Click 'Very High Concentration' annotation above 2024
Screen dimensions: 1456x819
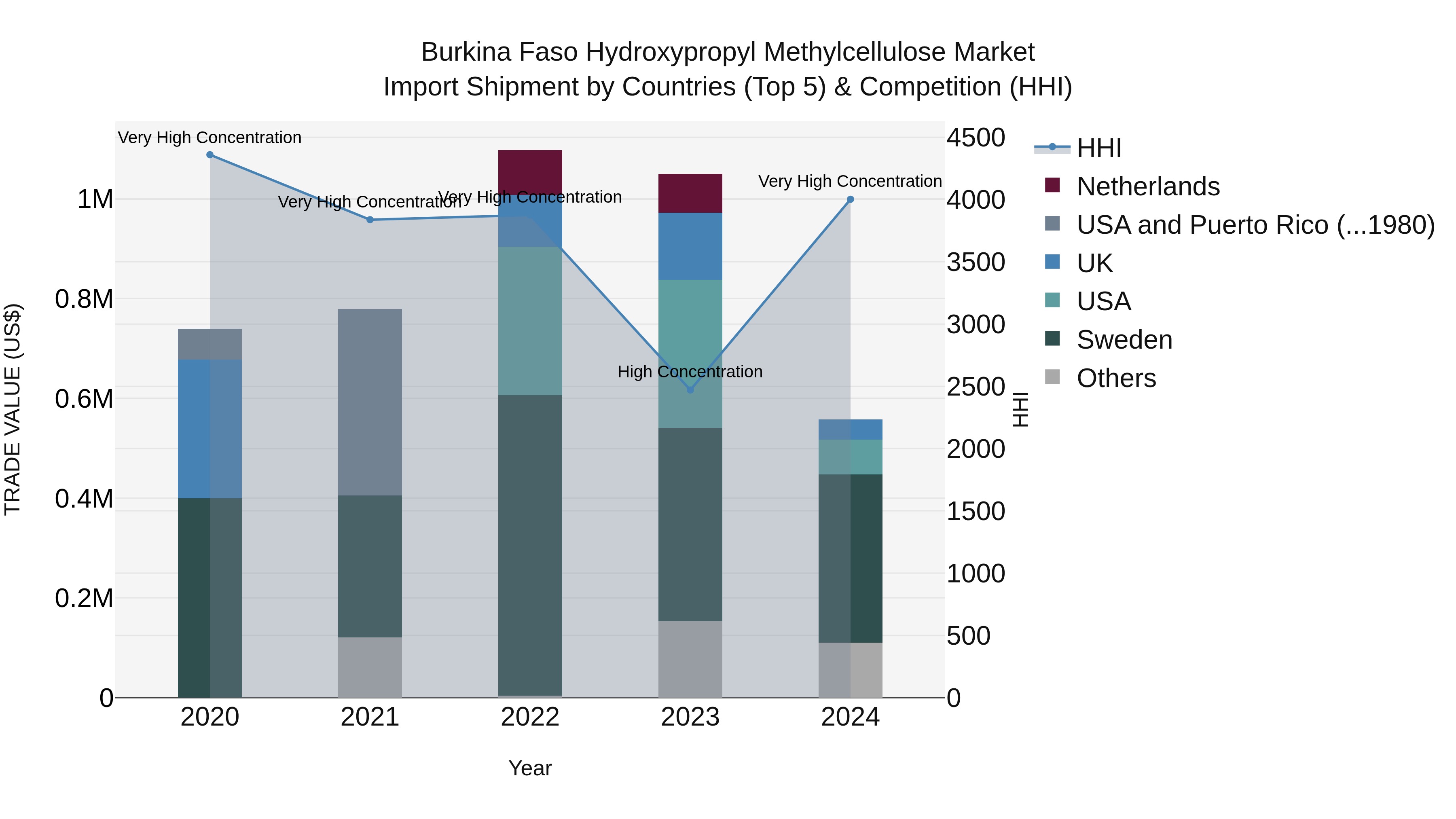pyautogui.click(x=850, y=182)
